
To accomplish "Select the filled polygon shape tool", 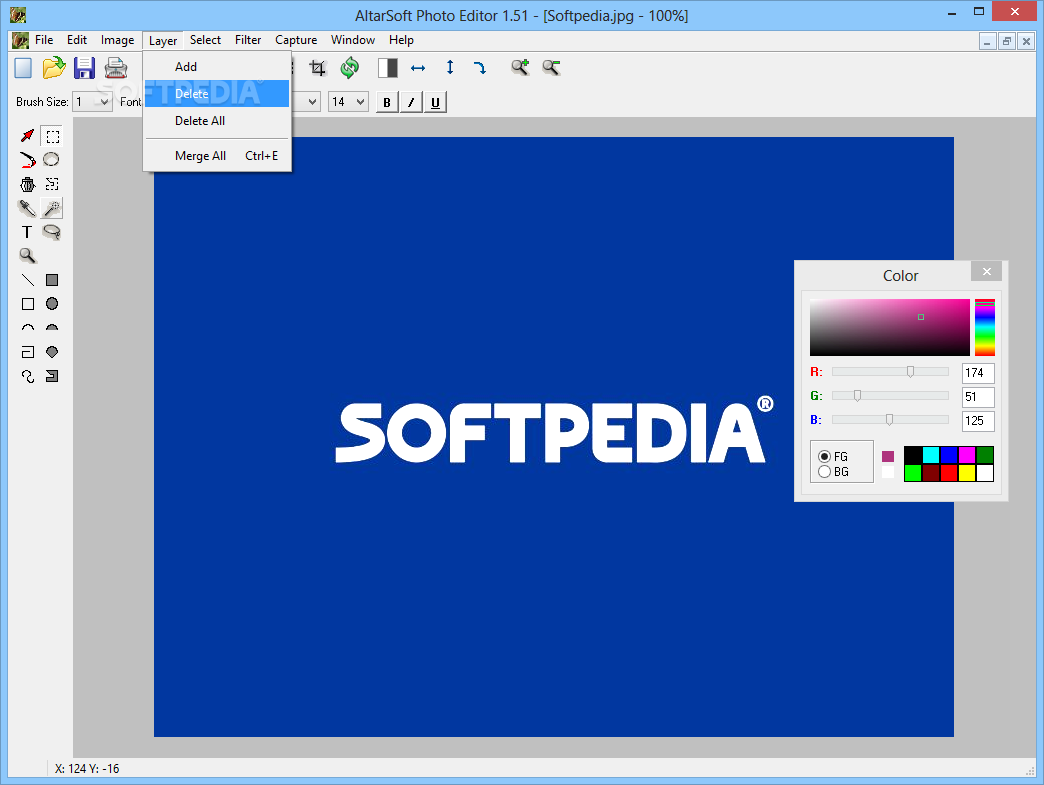I will [x=52, y=352].
